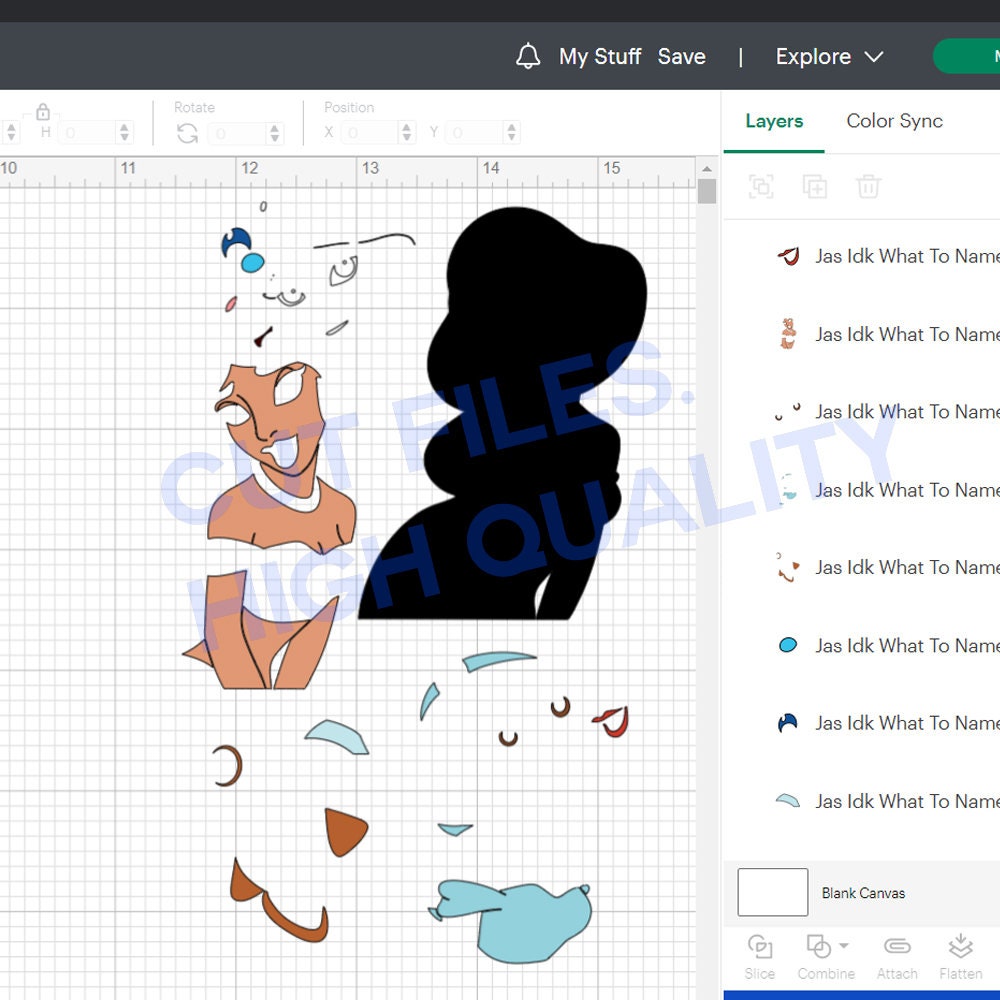Decrease Position Y with down arrow
Screen dimensions: 1000x1000
coord(511,138)
